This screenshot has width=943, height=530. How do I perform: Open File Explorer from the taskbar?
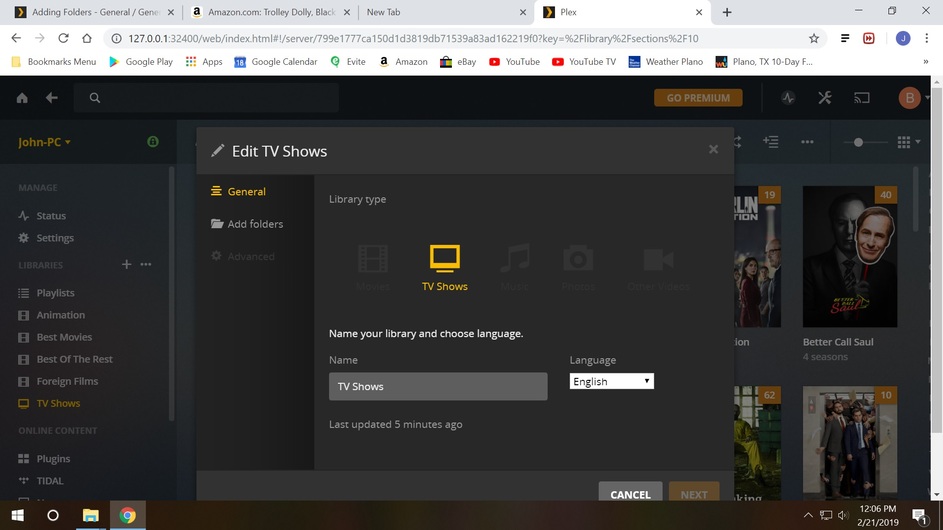pyautogui.click(x=90, y=516)
